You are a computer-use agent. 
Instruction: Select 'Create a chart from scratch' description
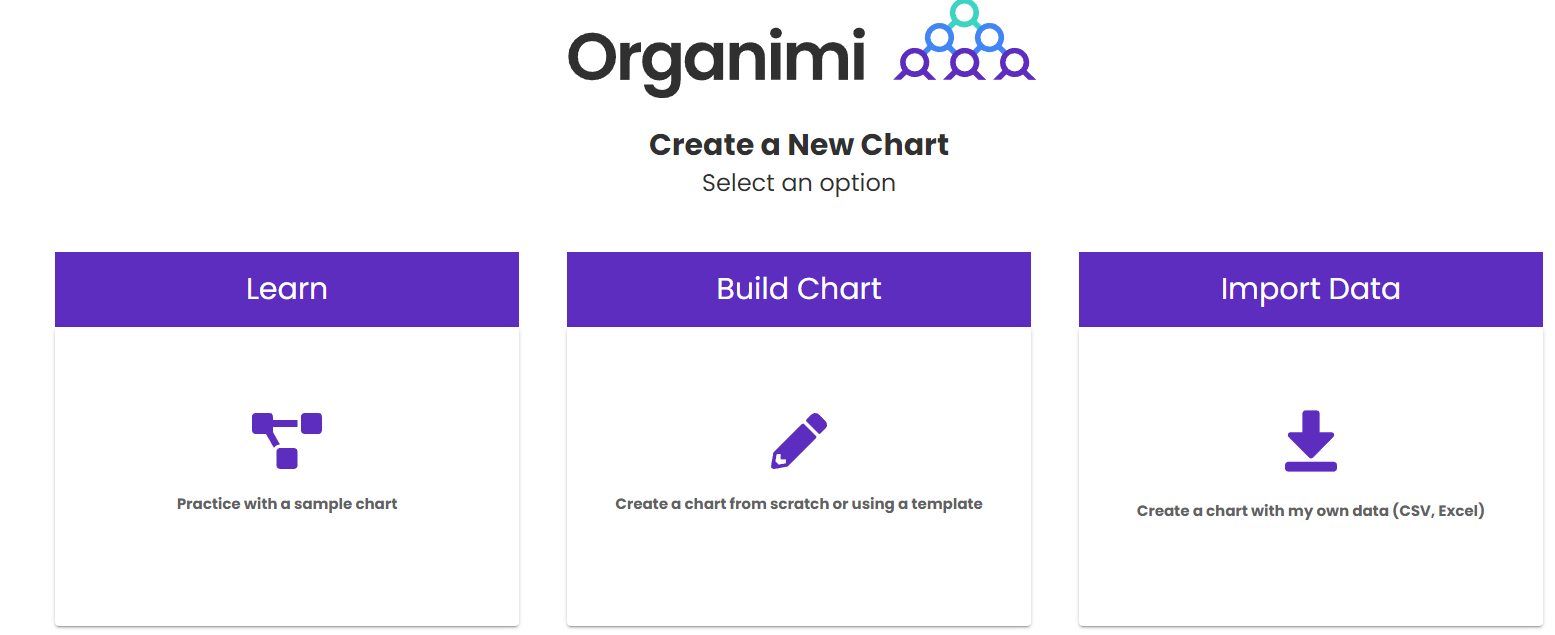click(799, 504)
